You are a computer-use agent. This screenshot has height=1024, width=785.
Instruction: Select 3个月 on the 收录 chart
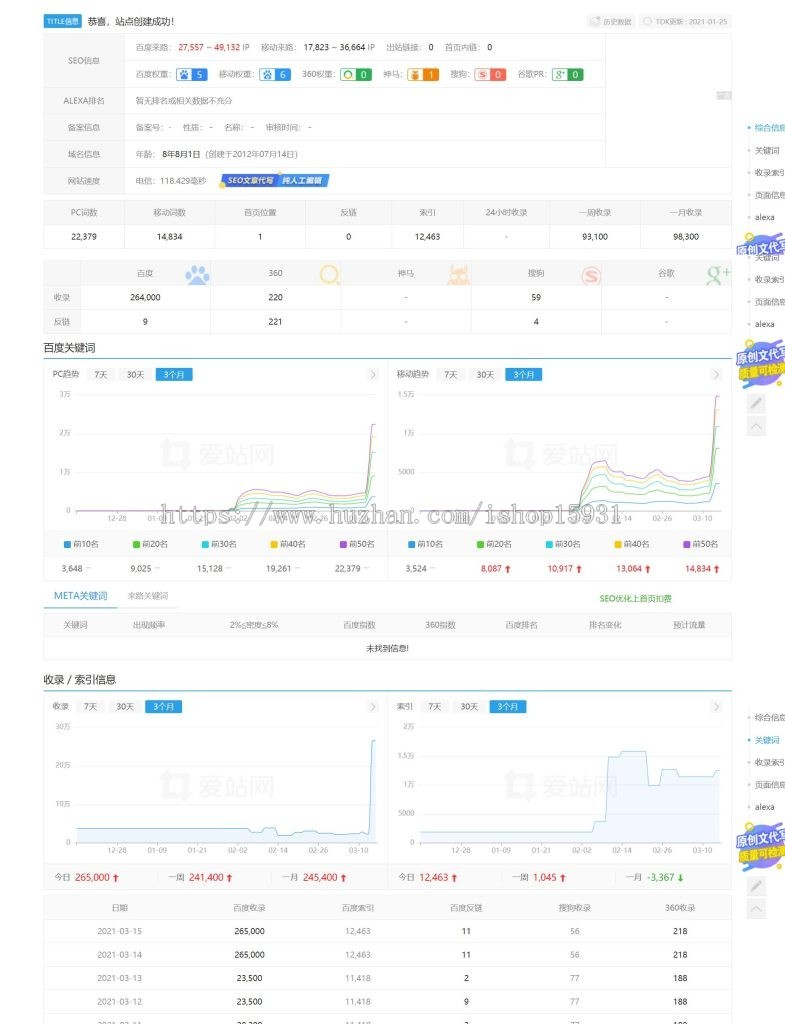(x=163, y=707)
